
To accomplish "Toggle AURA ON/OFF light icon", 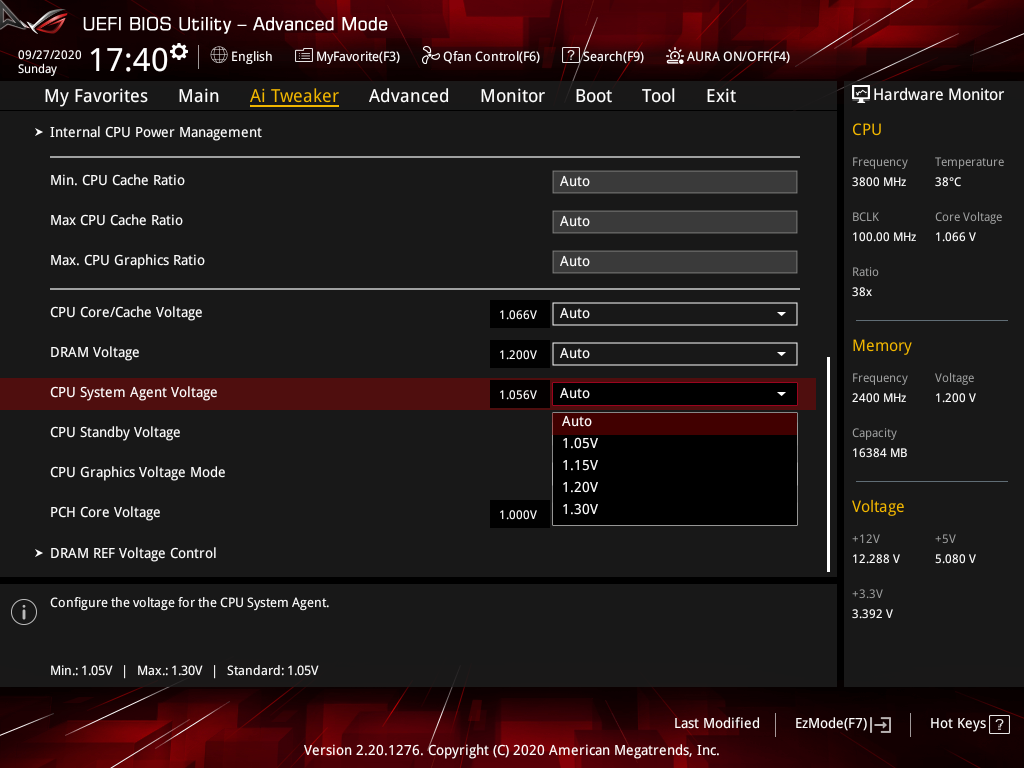I will click(675, 56).
